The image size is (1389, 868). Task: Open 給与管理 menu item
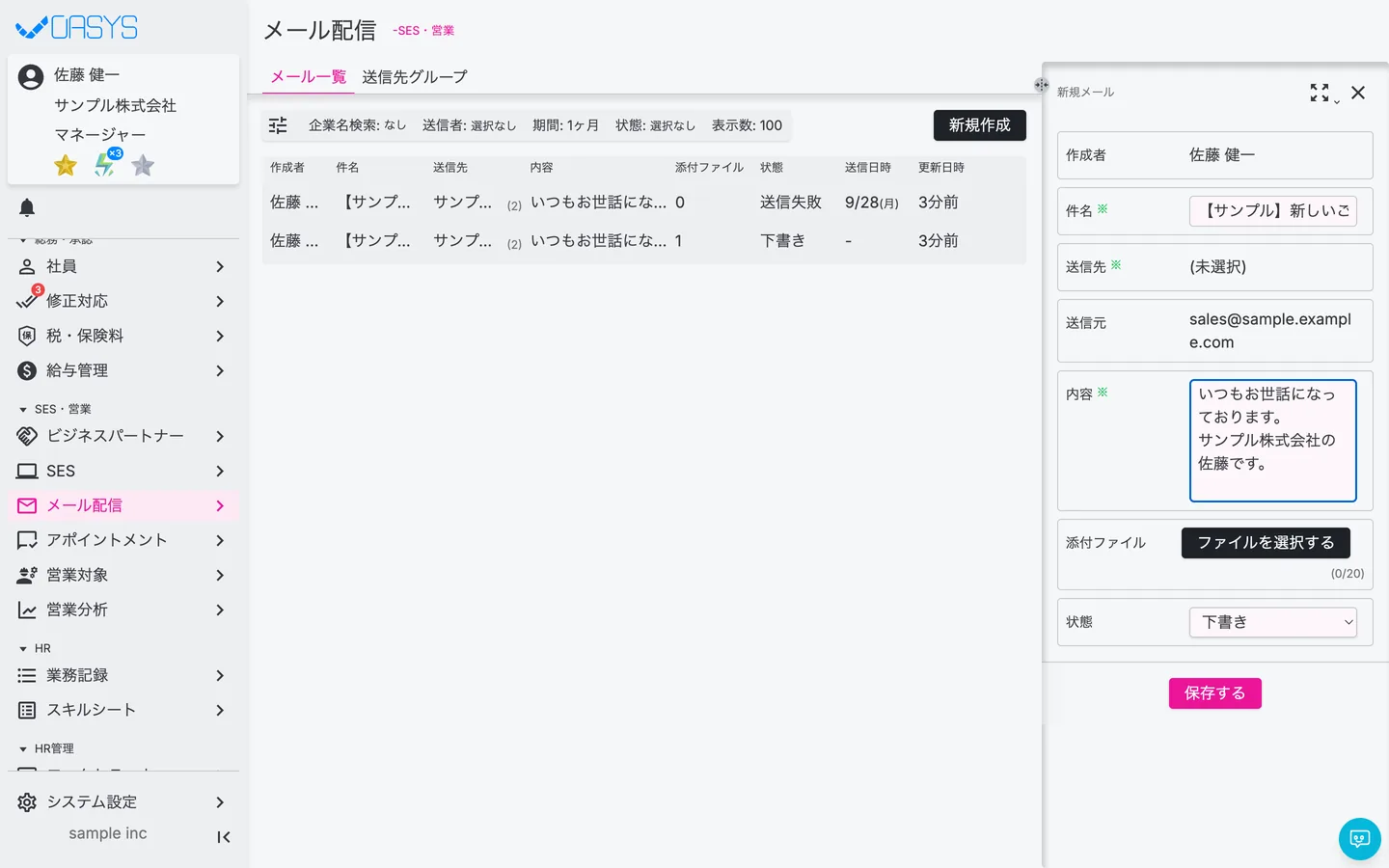tap(123, 370)
